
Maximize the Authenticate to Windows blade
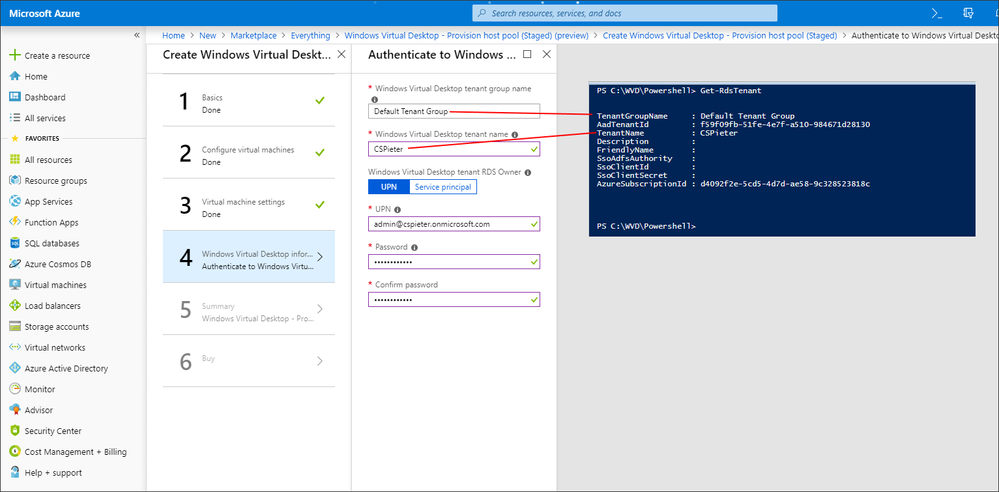[527, 55]
